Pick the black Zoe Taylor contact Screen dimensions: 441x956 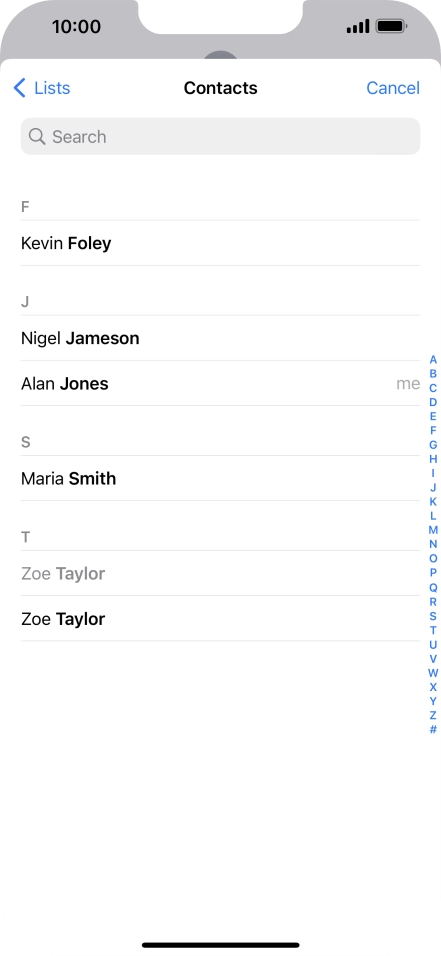click(x=220, y=619)
